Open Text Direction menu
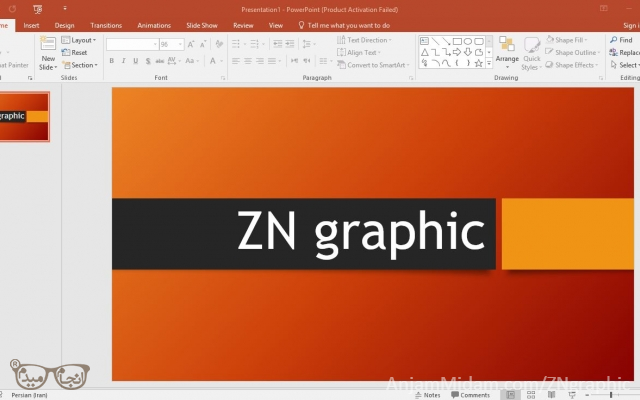 point(364,40)
